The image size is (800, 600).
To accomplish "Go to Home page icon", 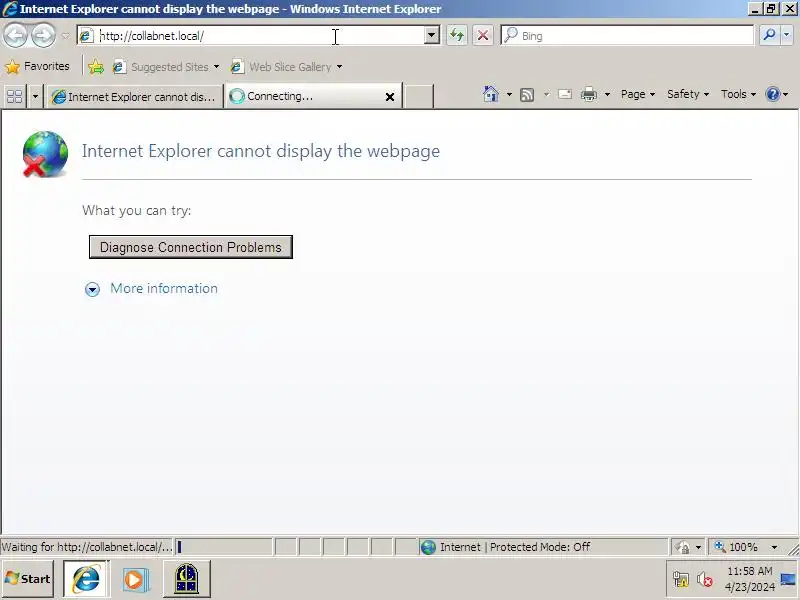I will point(491,94).
